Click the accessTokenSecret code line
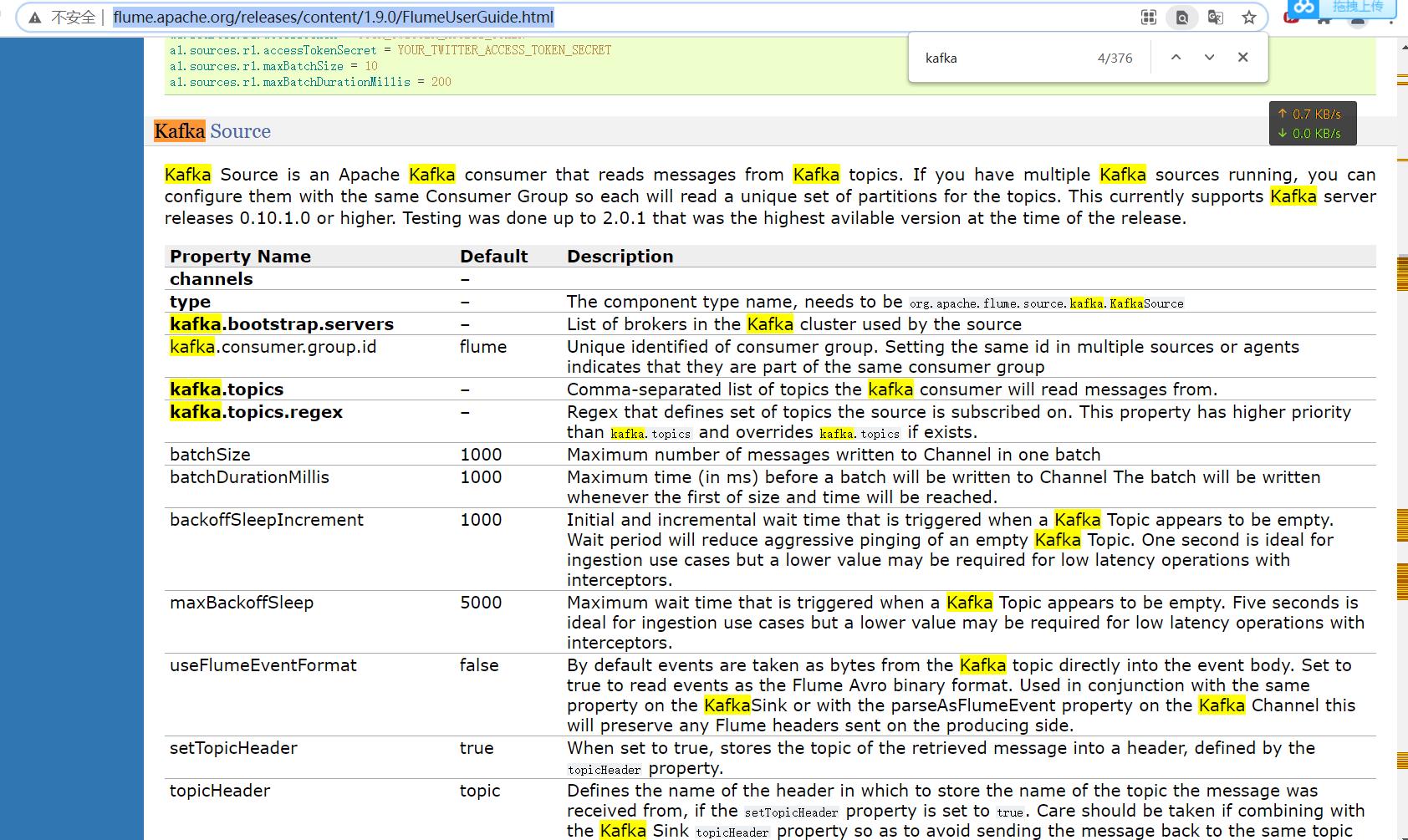Viewport: 1408px width, 840px height. [x=390, y=50]
